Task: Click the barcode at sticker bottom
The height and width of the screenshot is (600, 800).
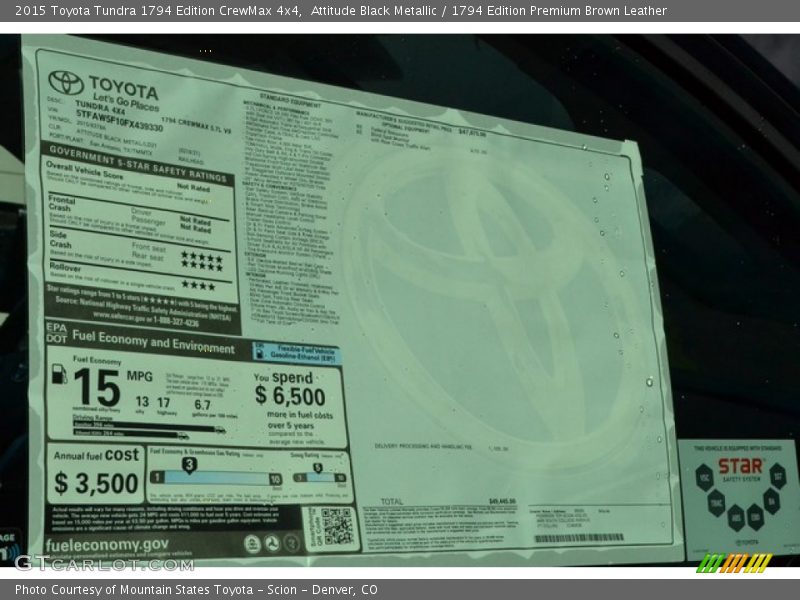Action: (579, 538)
